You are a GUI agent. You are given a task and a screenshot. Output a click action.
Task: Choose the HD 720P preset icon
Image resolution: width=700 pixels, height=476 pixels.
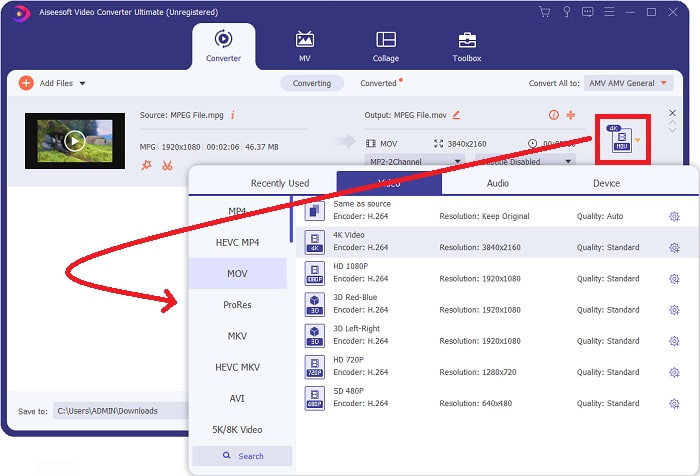click(315, 367)
